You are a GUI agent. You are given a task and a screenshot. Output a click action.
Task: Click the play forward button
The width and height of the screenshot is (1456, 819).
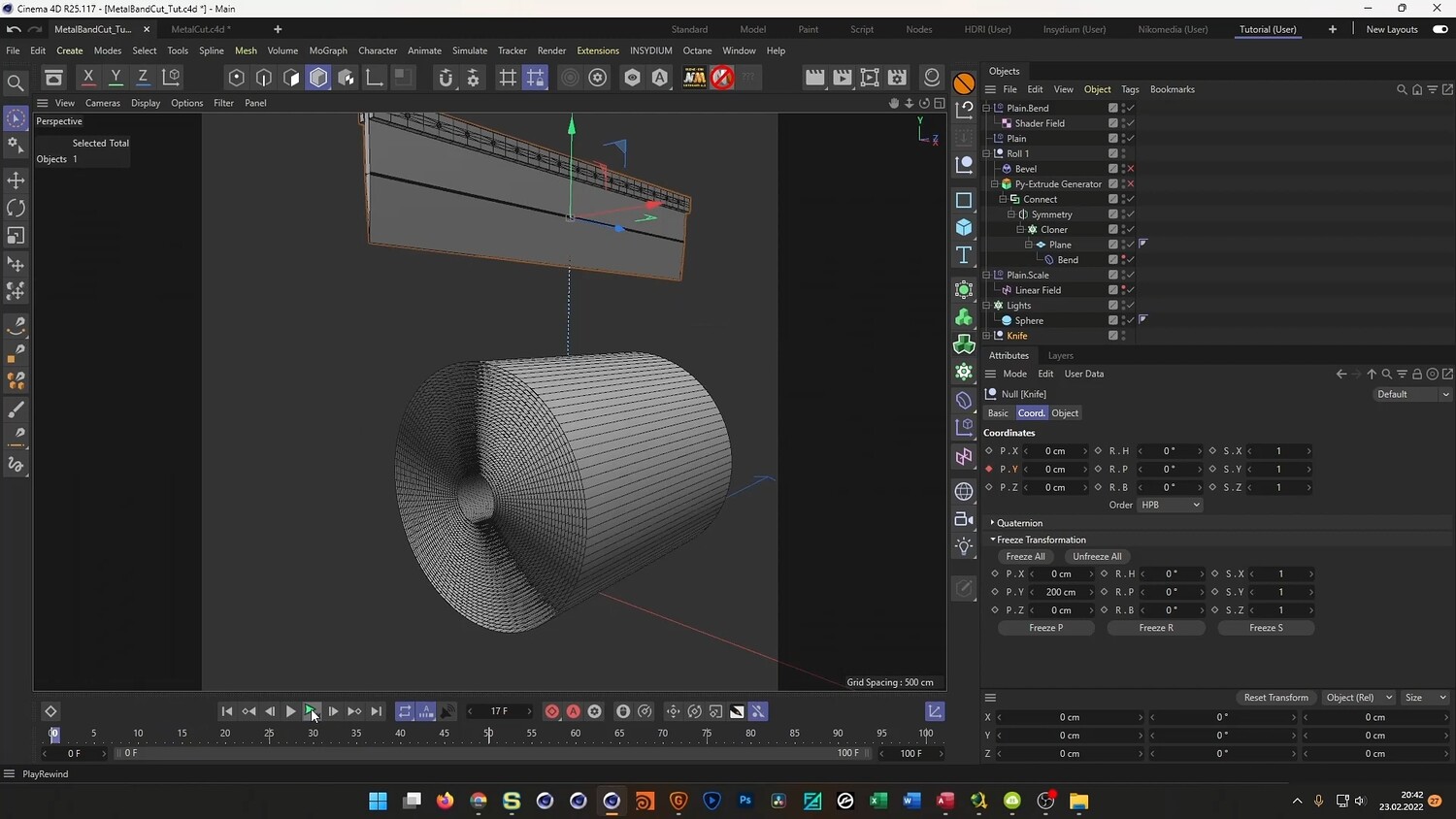coord(290,711)
